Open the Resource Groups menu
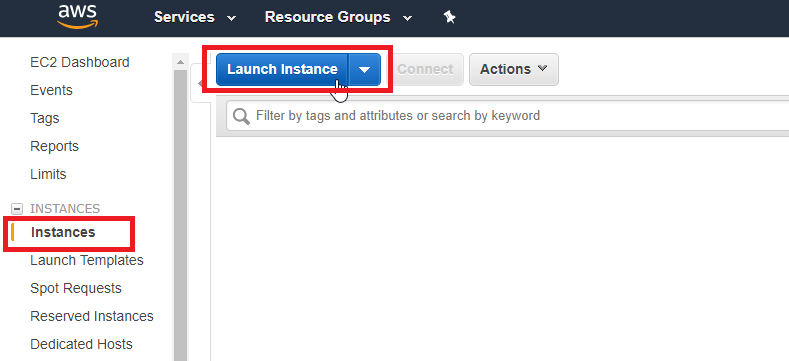This screenshot has width=789, height=361. [338, 17]
